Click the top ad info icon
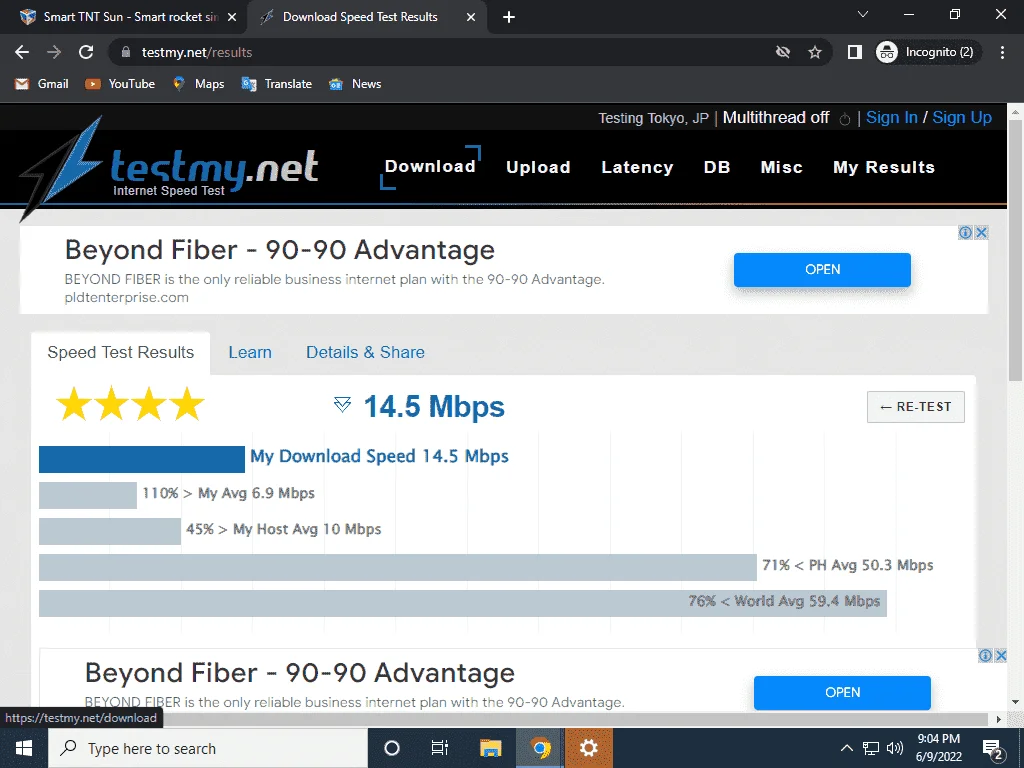This screenshot has height=768, width=1024. (x=965, y=232)
